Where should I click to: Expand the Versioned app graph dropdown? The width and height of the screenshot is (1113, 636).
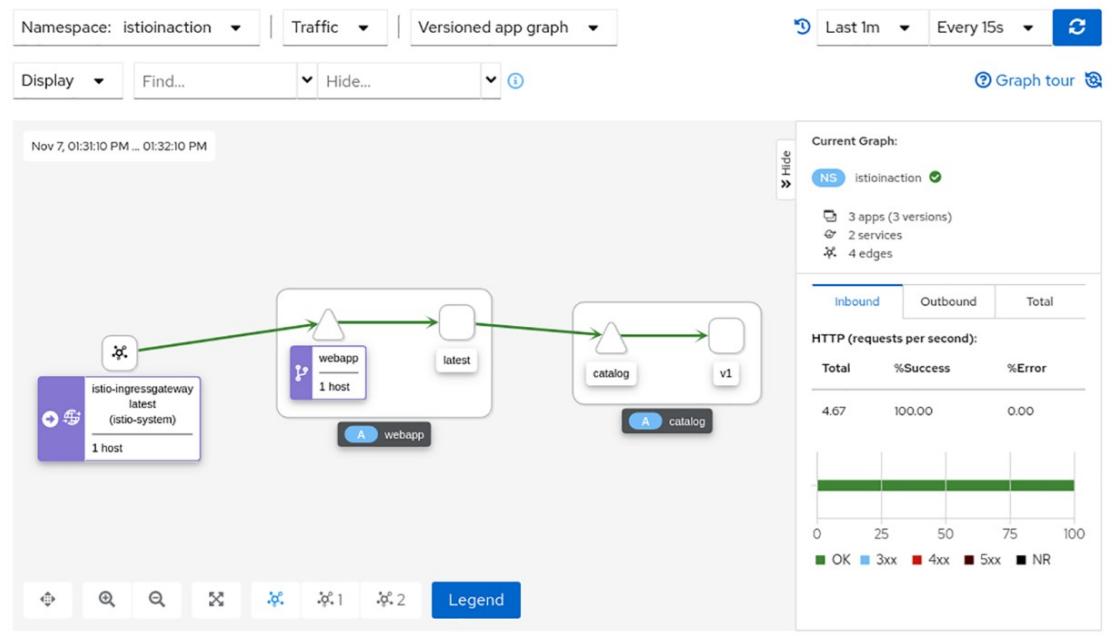tap(513, 28)
